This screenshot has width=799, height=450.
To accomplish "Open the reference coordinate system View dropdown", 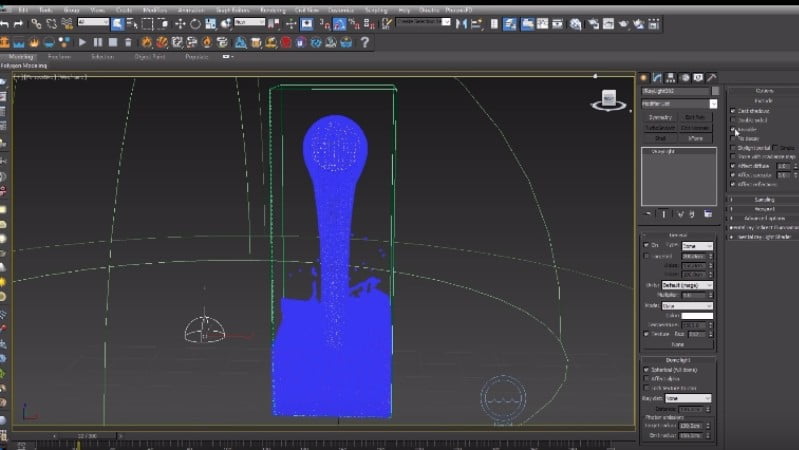I will [x=250, y=22].
